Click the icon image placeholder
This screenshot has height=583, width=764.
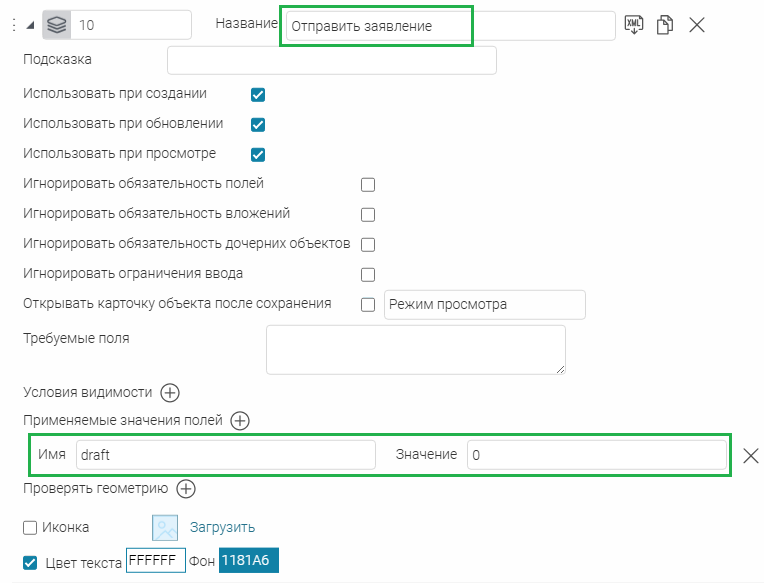(165, 528)
